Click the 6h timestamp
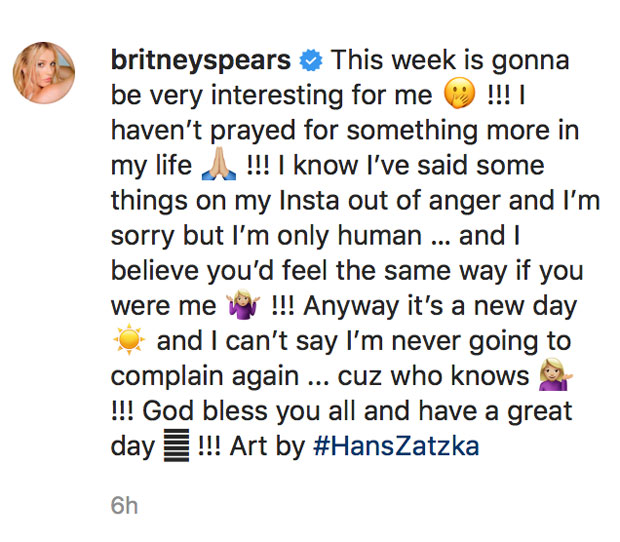Image resolution: width=620 pixels, height=542 pixels. pyautogui.click(x=124, y=506)
